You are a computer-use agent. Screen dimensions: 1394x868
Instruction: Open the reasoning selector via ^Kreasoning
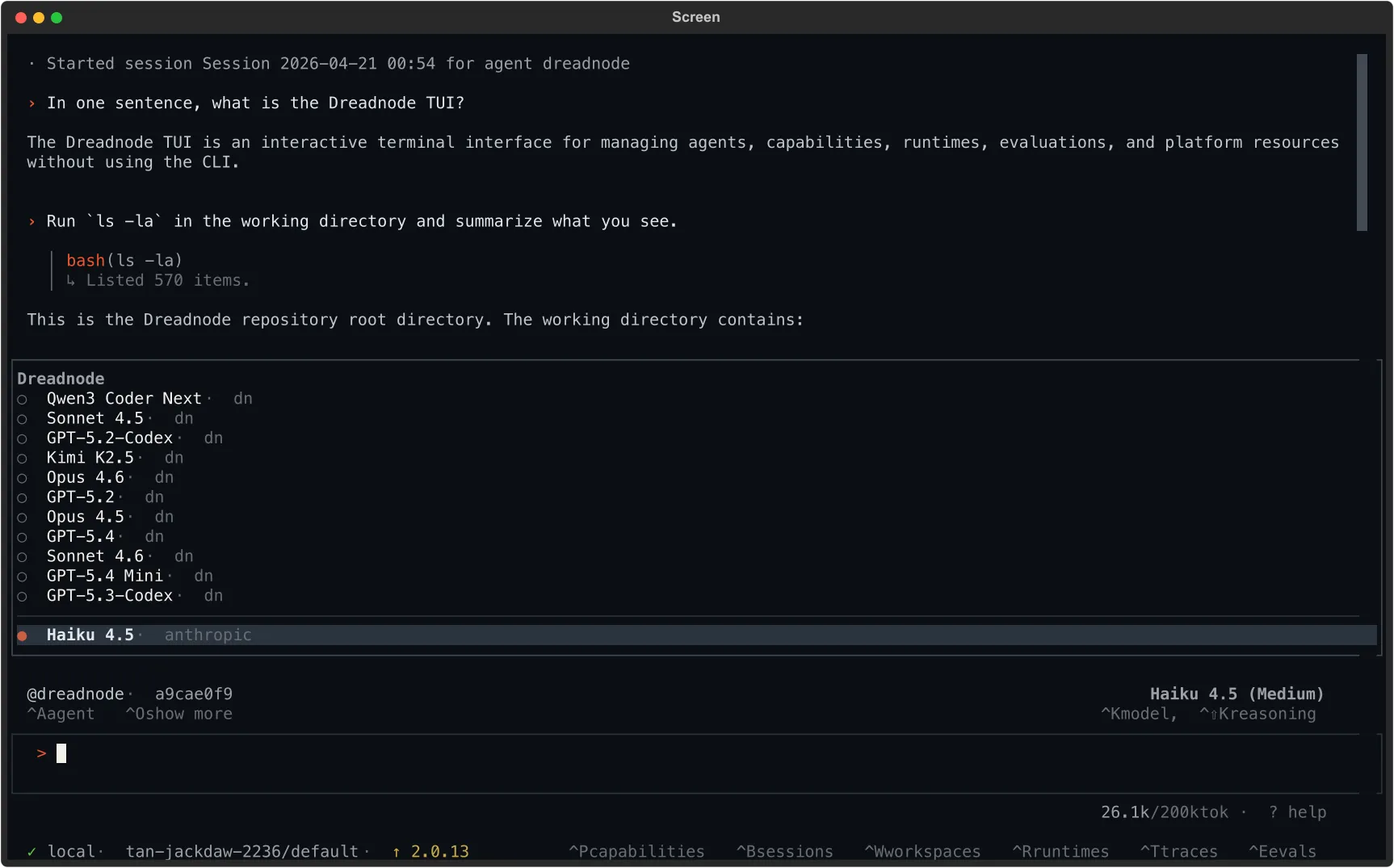(1258, 714)
